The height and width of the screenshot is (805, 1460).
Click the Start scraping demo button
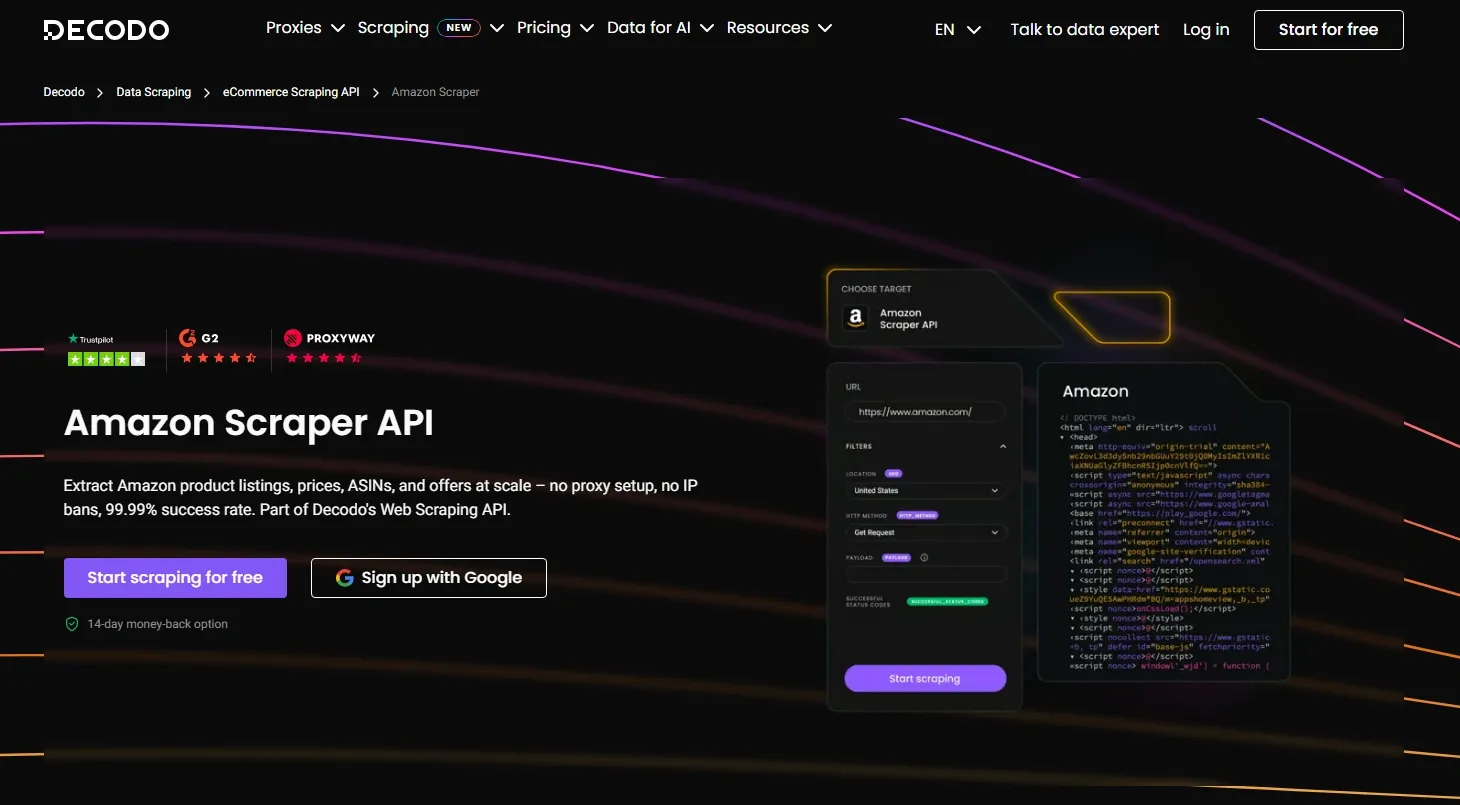coord(925,678)
